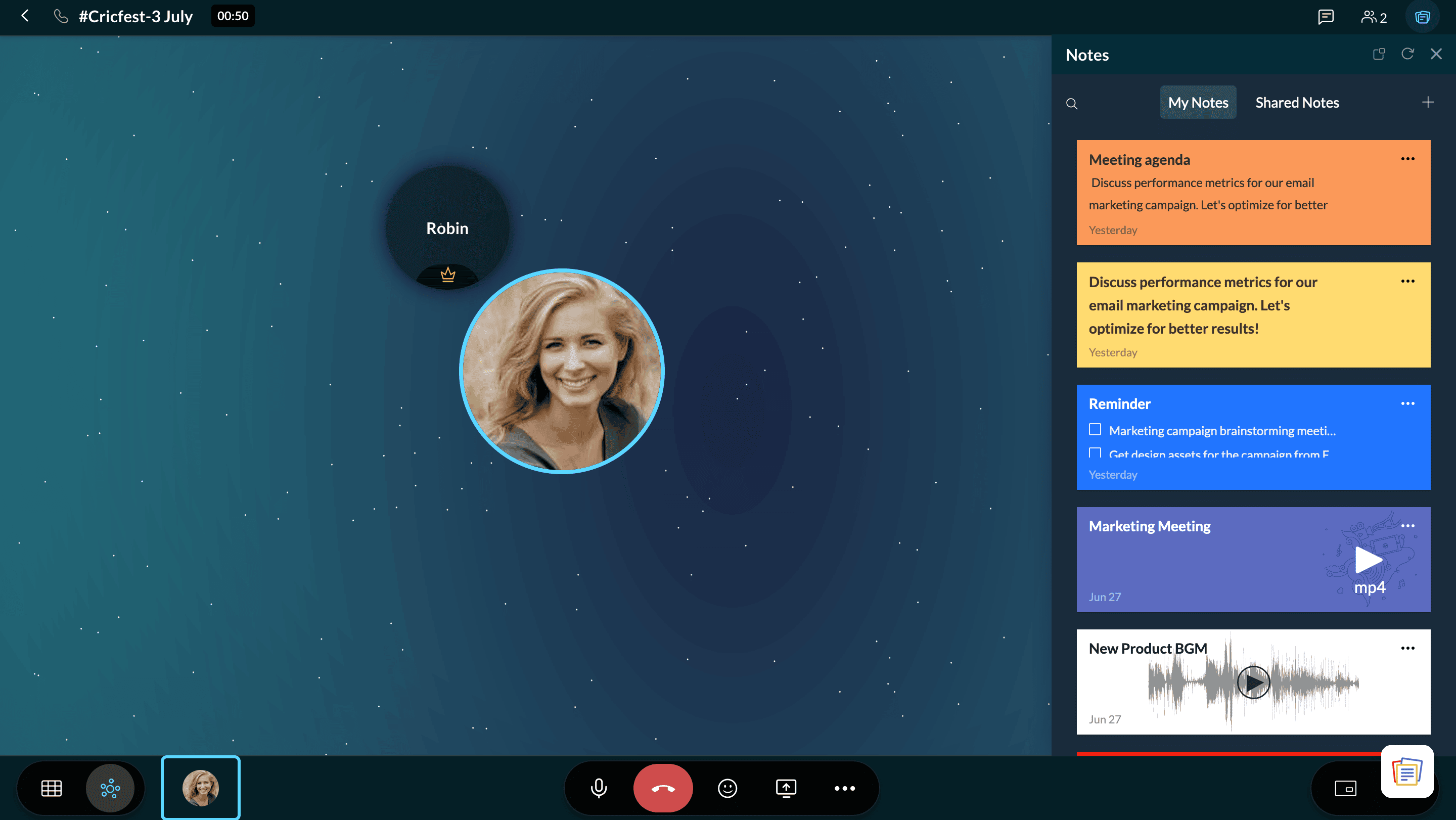Refresh the Notes panel
The width and height of the screenshot is (1456, 820).
[x=1407, y=54]
